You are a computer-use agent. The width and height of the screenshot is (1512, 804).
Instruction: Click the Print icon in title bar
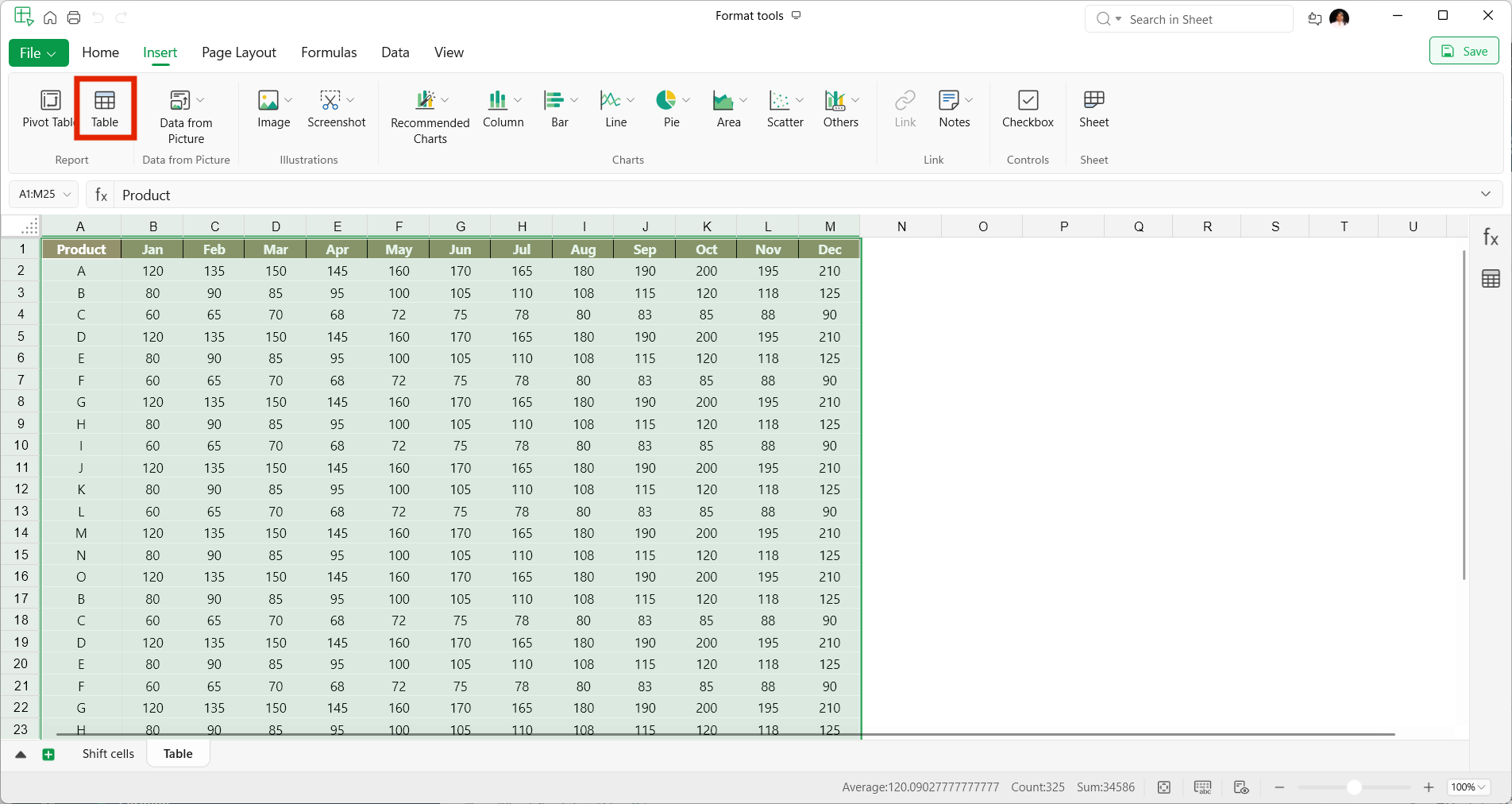[x=74, y=17]
